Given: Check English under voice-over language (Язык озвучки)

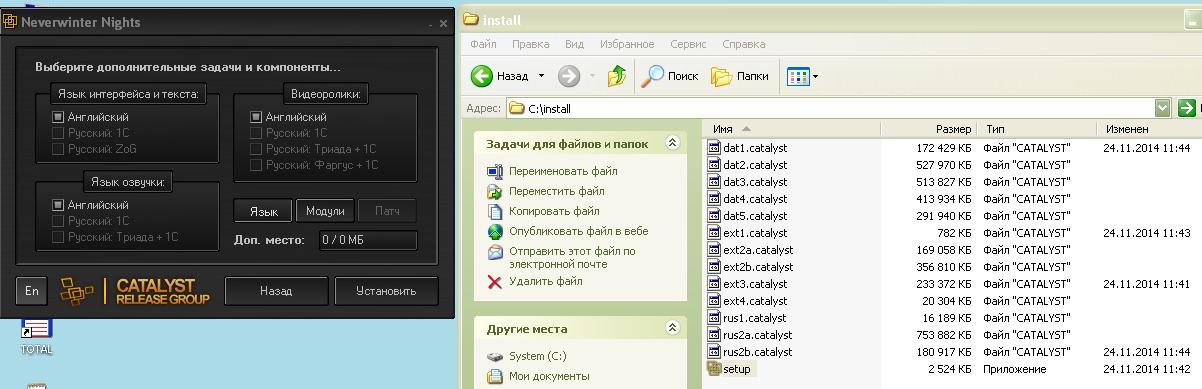Looking at the screenshot, I should pyautogui.click(x=58, y=205).
